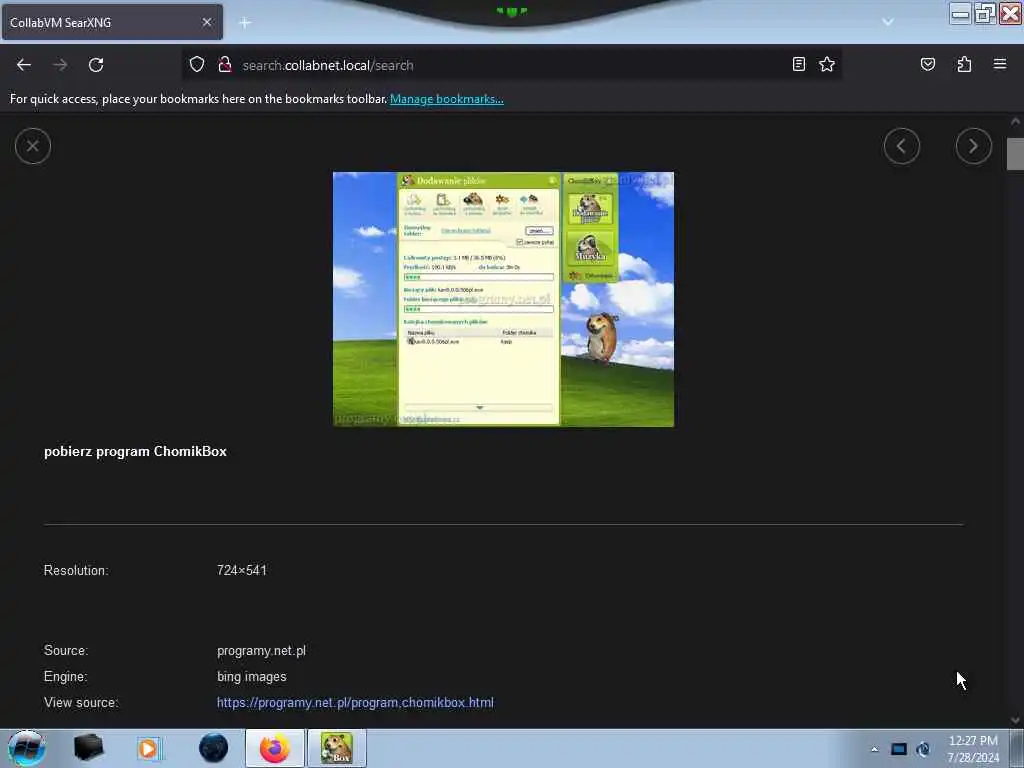Image resolution: width=1024 pixels, height=768 pixels.
Task: Open the dark globe taskbar icon
Action: 214,748
